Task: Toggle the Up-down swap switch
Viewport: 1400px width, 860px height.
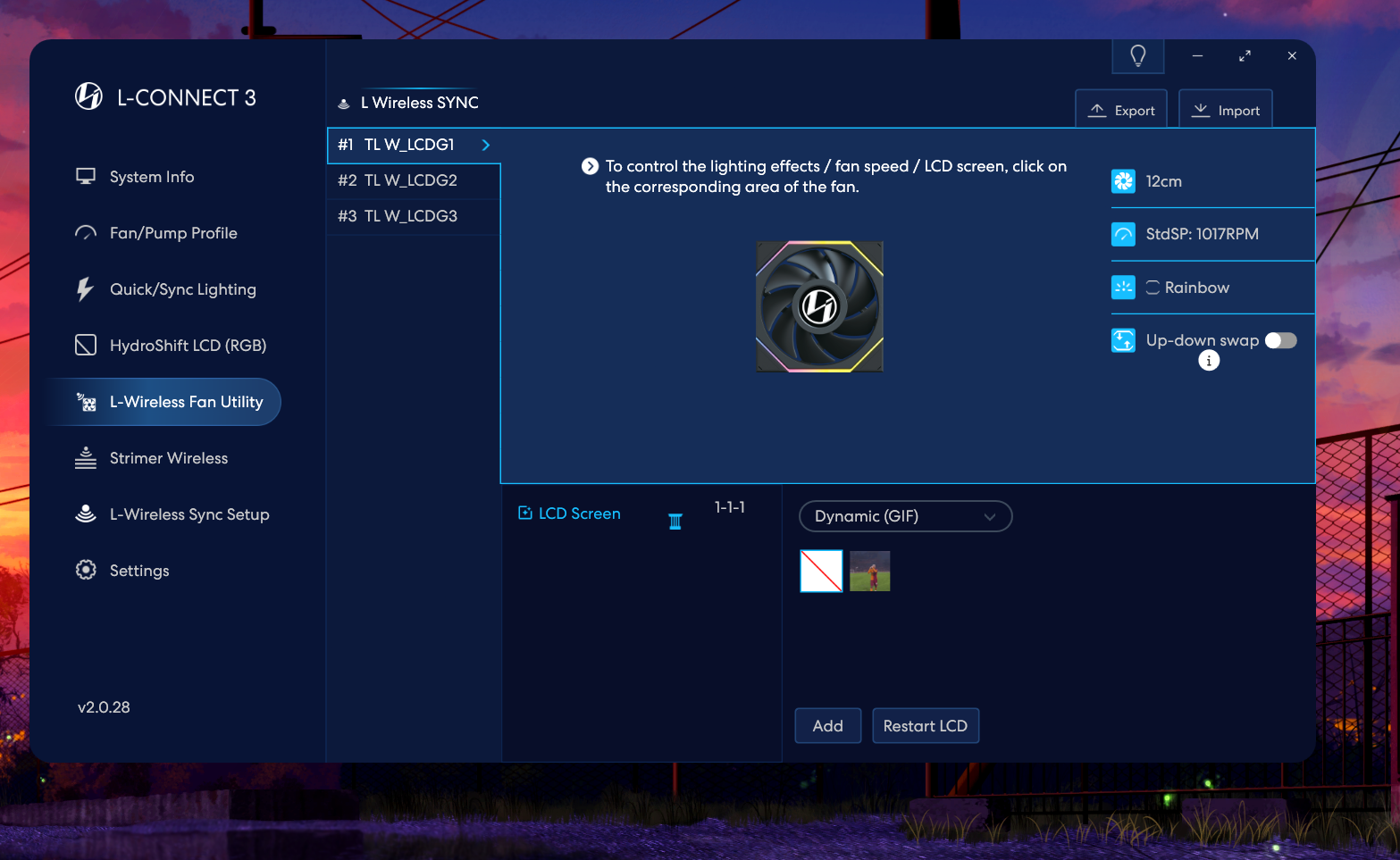Action: coord(1280,340)
